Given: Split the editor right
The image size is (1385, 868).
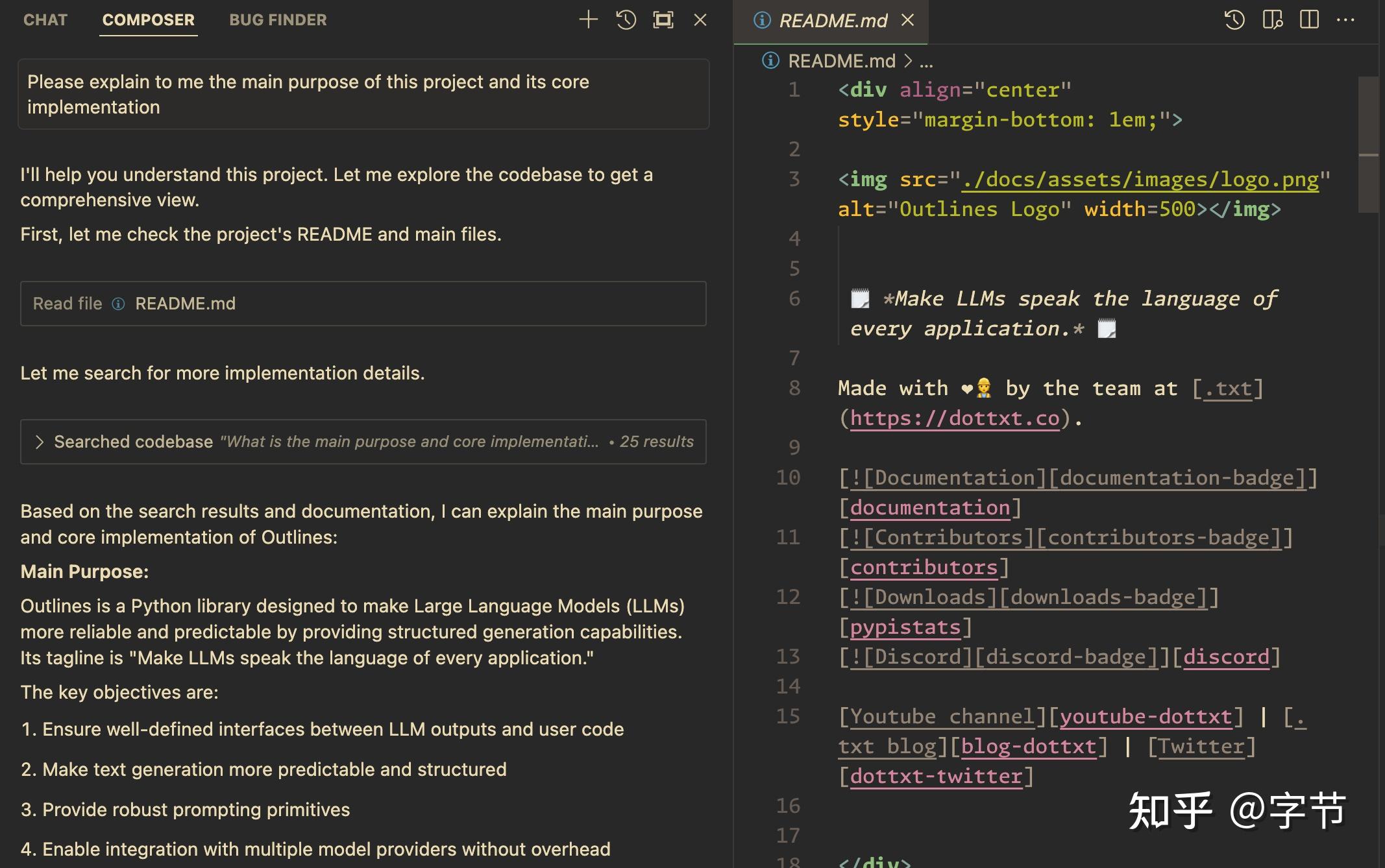Looking at the screenshot, I should coord(1309,19).
